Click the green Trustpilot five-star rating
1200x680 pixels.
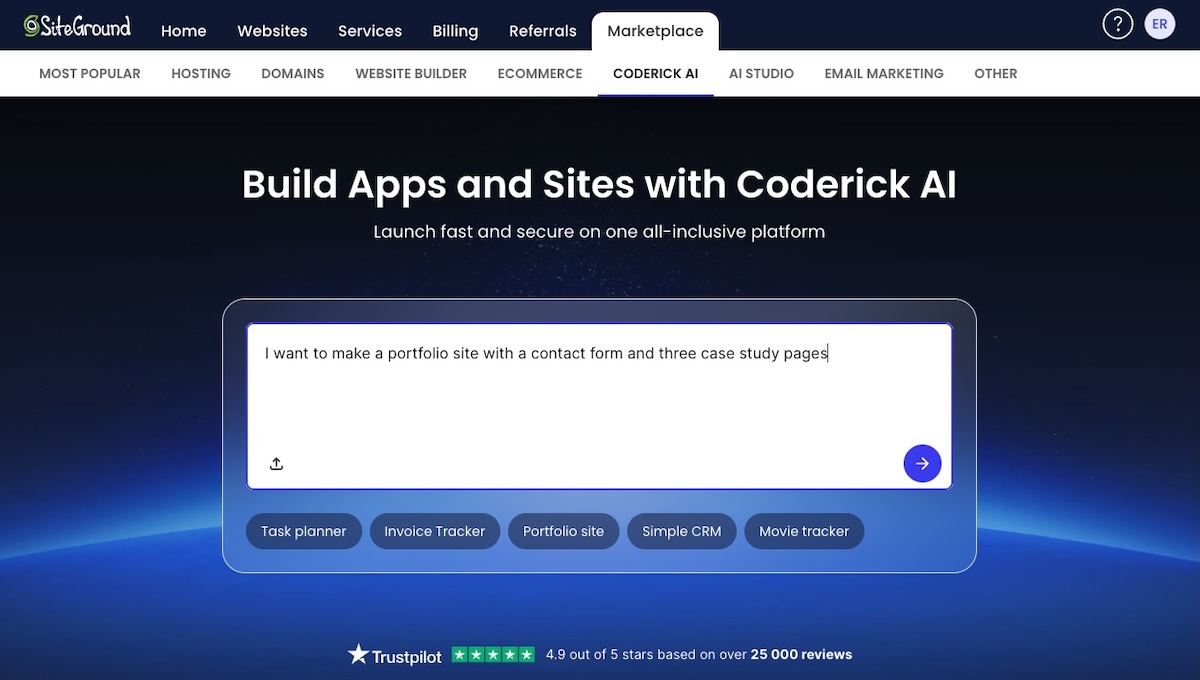493,655
